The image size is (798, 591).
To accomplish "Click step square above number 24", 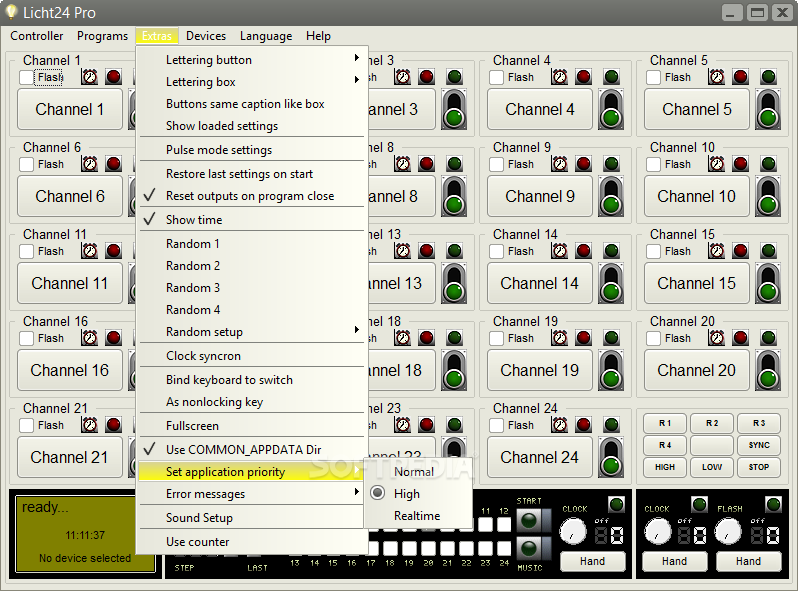I will (x=504, y=548).
